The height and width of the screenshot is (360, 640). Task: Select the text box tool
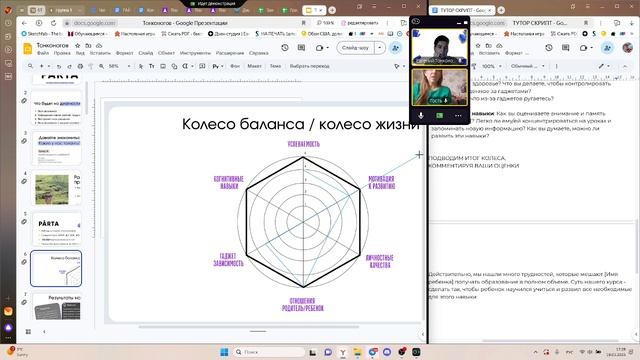click(152, 66)
